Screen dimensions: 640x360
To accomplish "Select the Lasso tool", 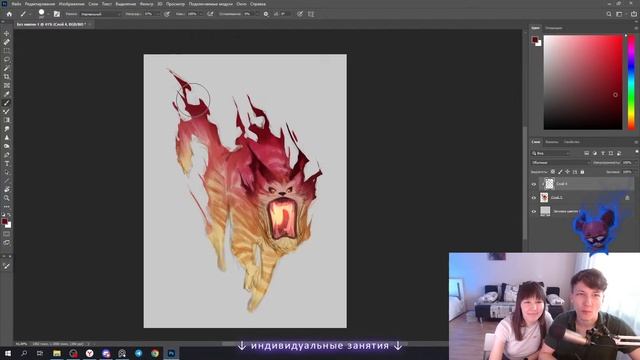I will tap(7, 59).
